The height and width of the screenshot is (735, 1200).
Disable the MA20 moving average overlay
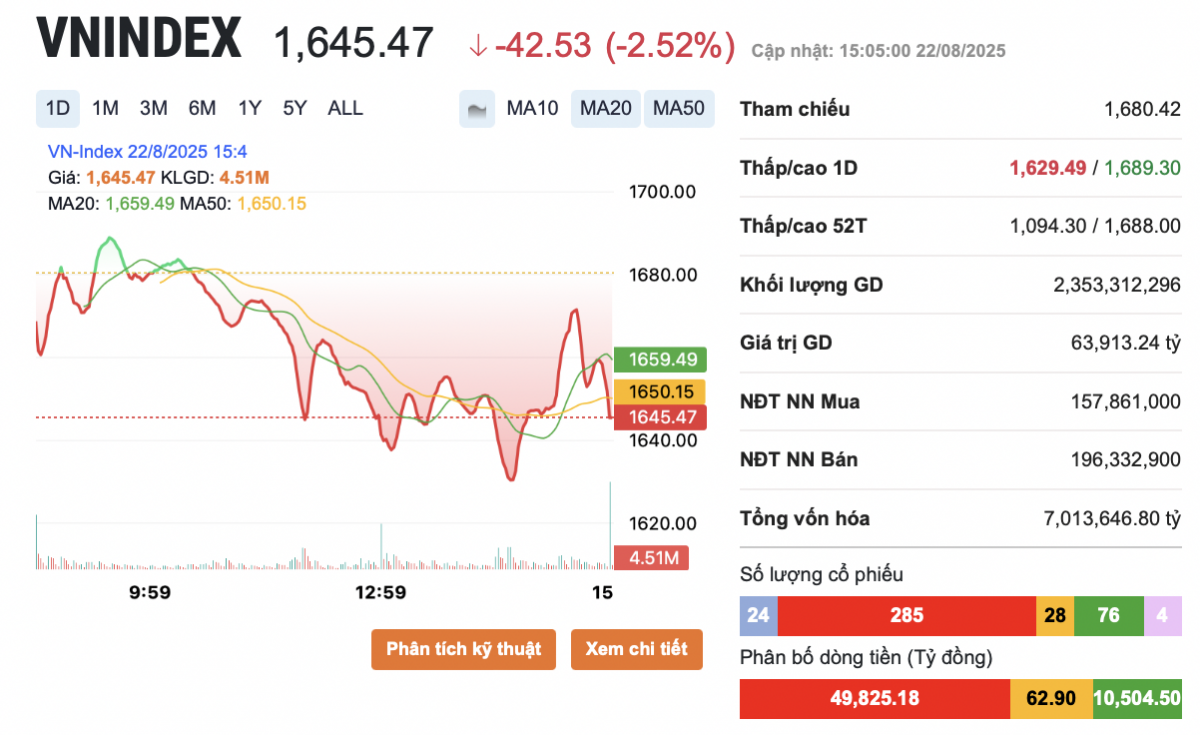click(606, 109)
